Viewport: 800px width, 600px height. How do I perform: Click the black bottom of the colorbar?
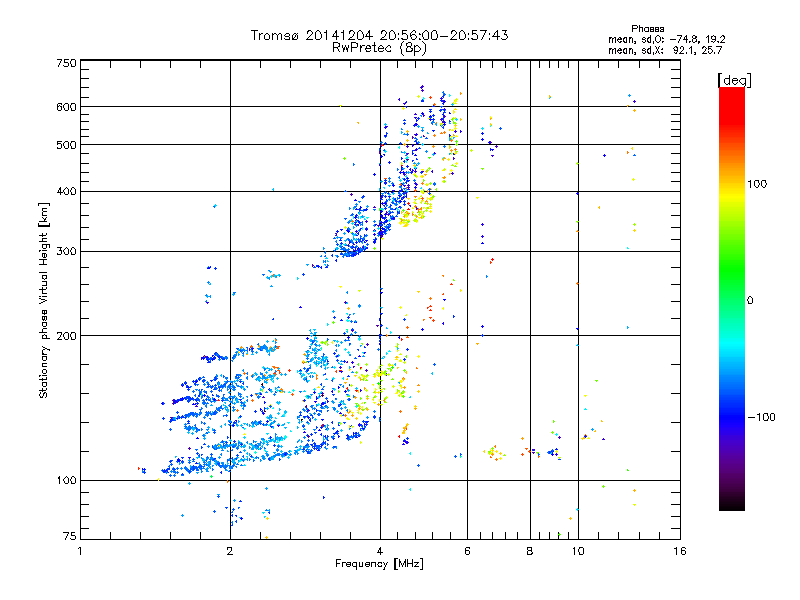(732, 504)
